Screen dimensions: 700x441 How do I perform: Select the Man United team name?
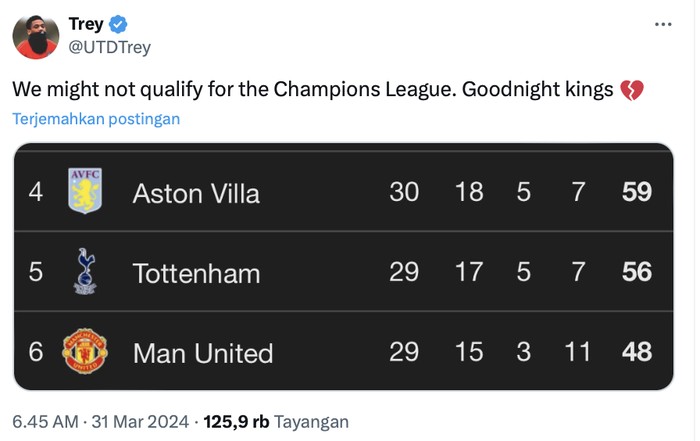coord(202,353)
